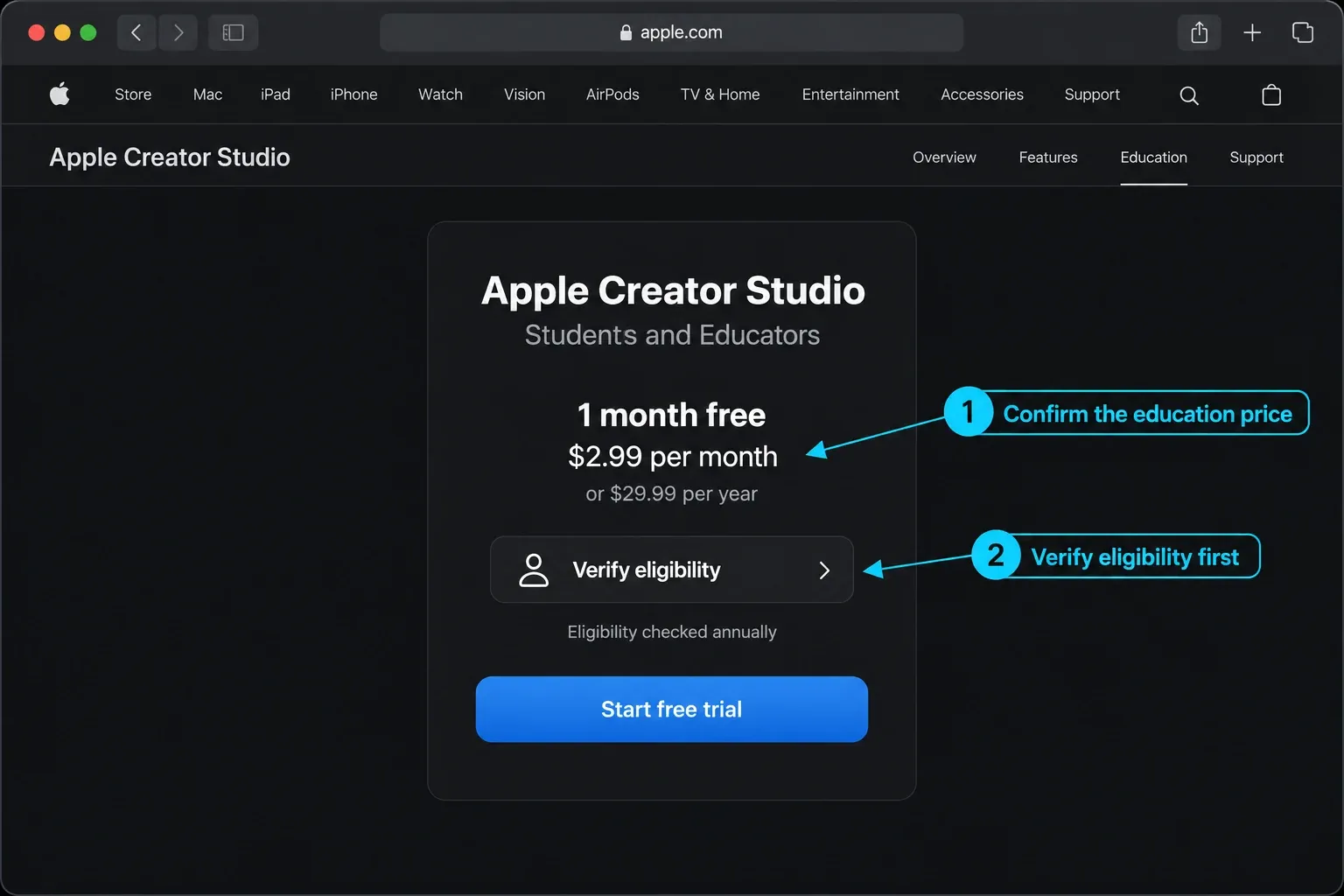Open the Accessories menu

pos(982,94)
